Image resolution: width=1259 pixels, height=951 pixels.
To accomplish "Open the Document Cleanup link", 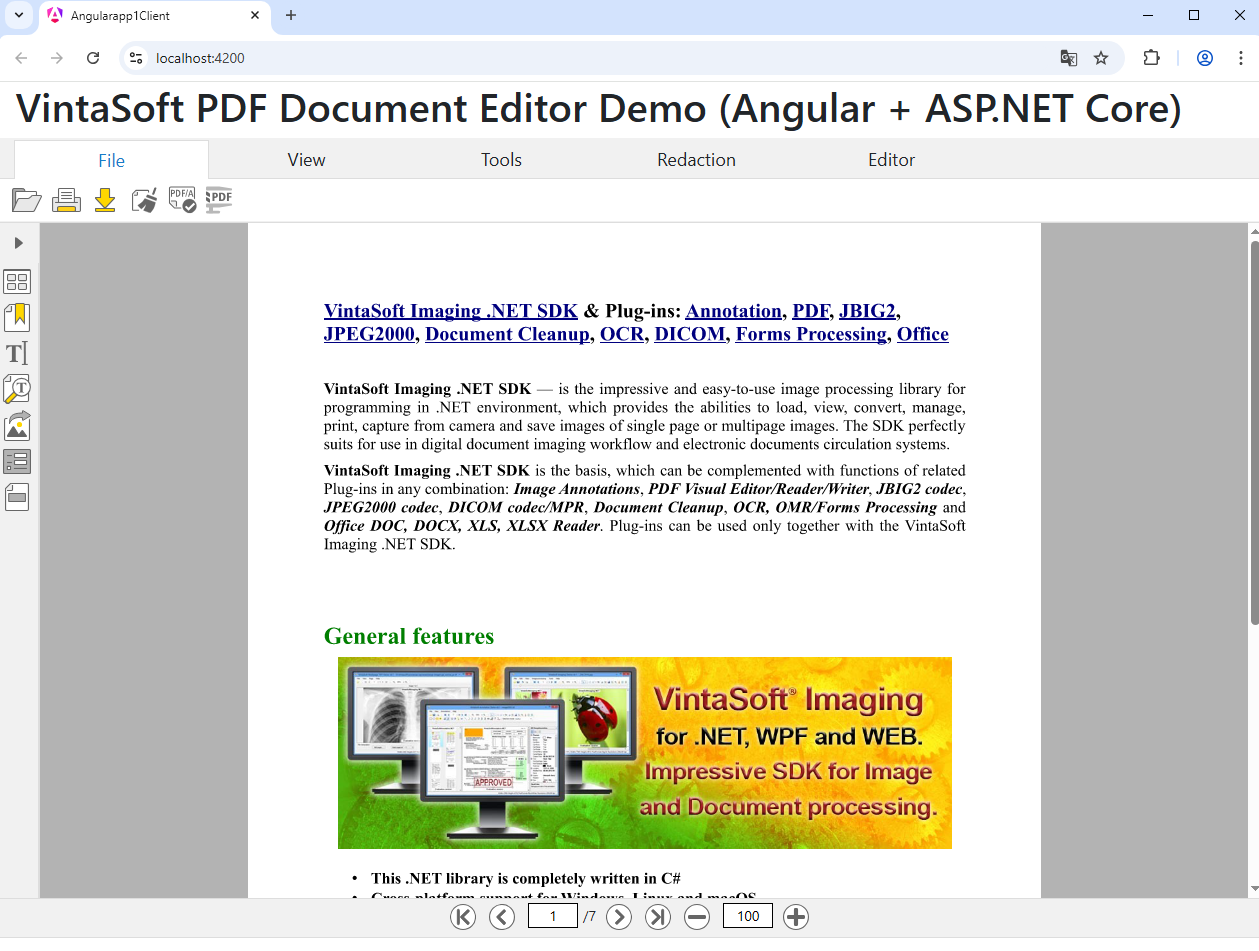I will 507,334.
